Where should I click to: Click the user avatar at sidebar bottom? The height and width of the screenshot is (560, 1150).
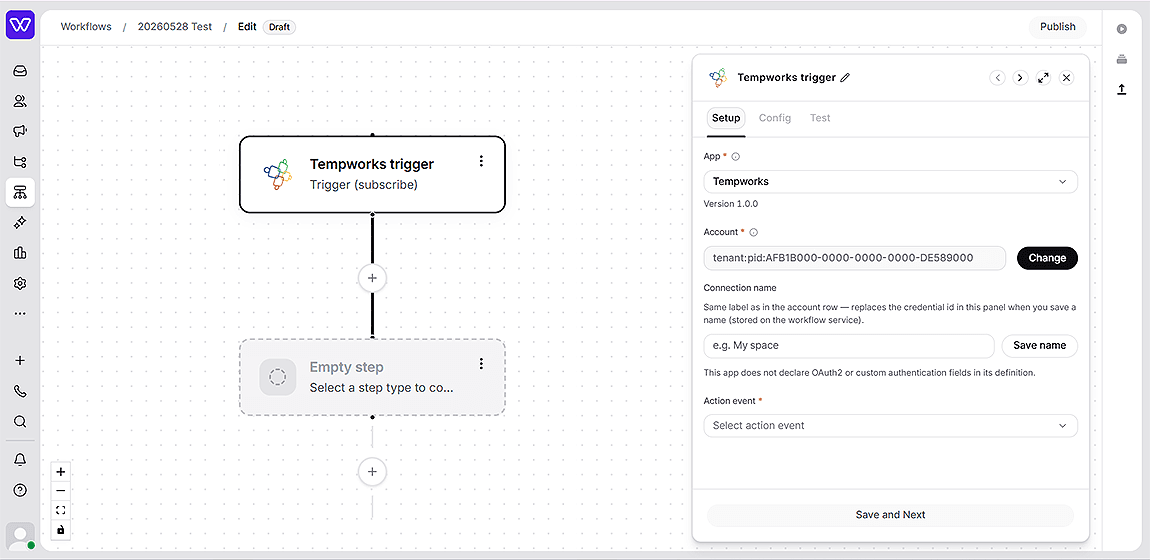coord(20,536)
